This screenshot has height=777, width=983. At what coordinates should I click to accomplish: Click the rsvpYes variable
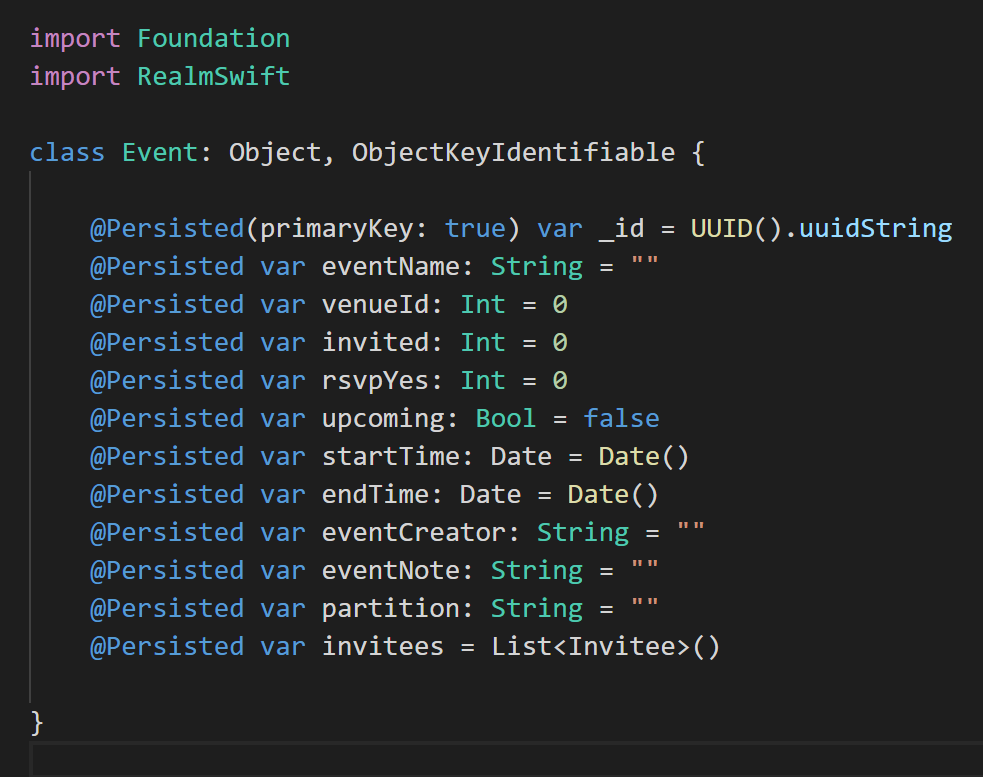pos(382,381)
